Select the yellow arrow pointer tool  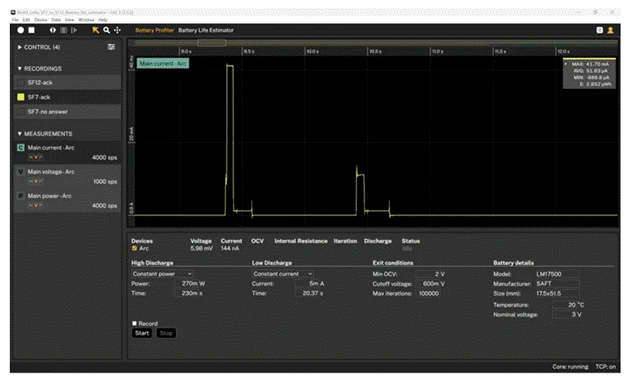96,30
